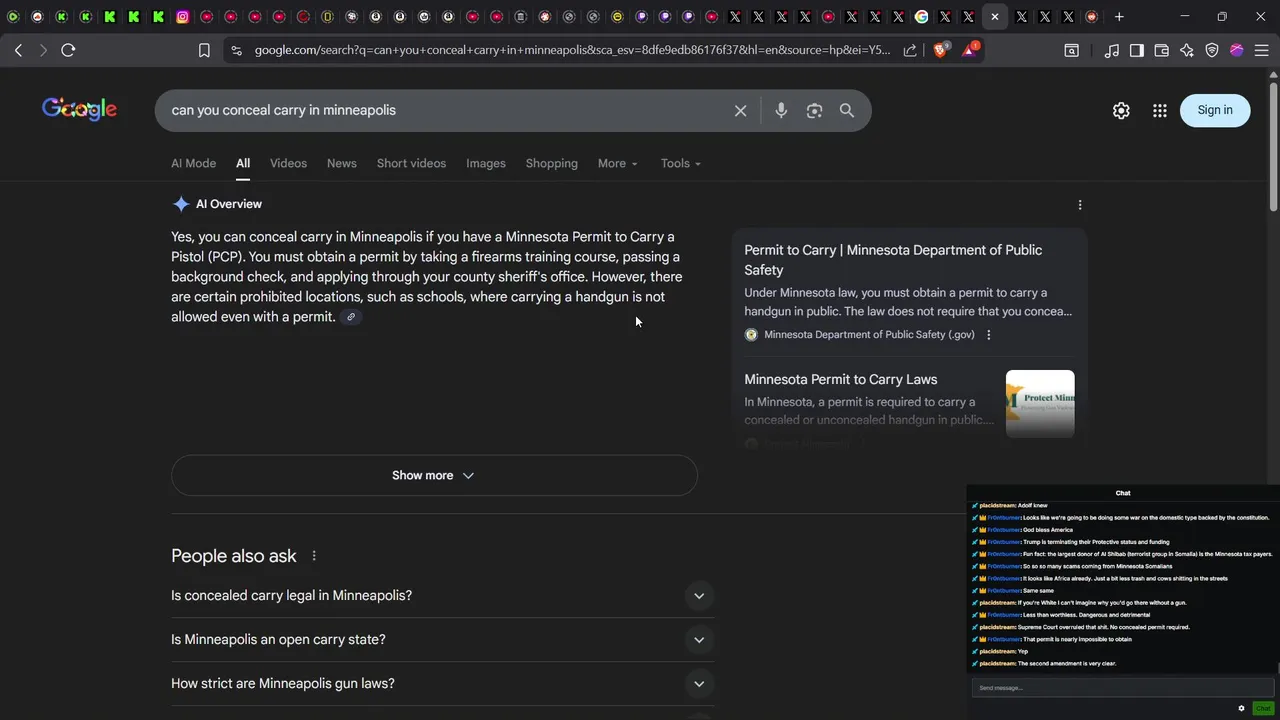Open Shopping results tab
This screenshot has width=1280, height=720.
pyautogui.click(x=552, y=164)
